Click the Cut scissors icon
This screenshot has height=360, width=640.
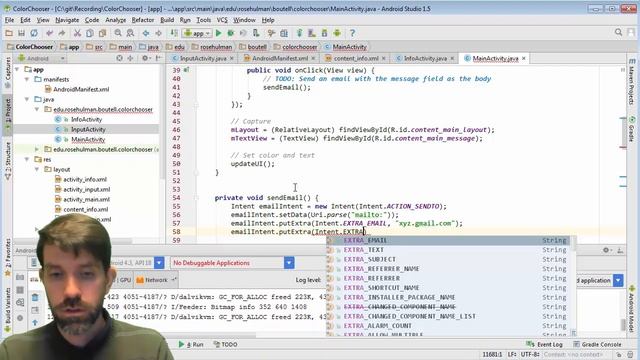(x=77, y=33)
